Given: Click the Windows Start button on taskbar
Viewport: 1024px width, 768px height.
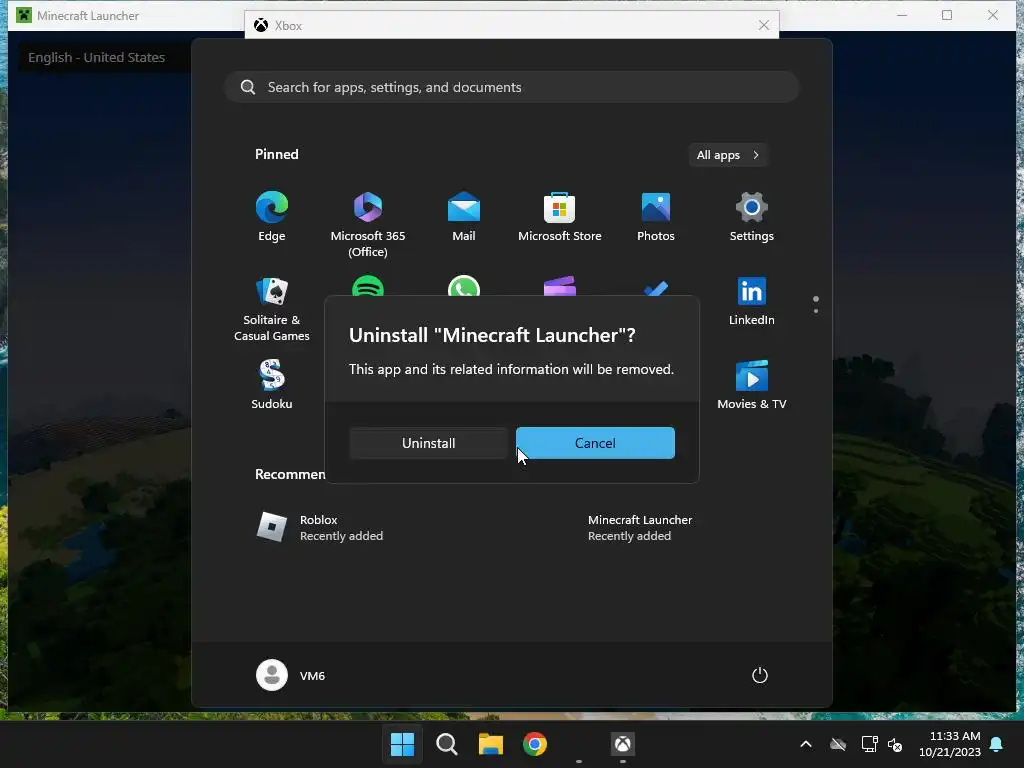Looking at the screenshot, I should [x=402, y=744].
